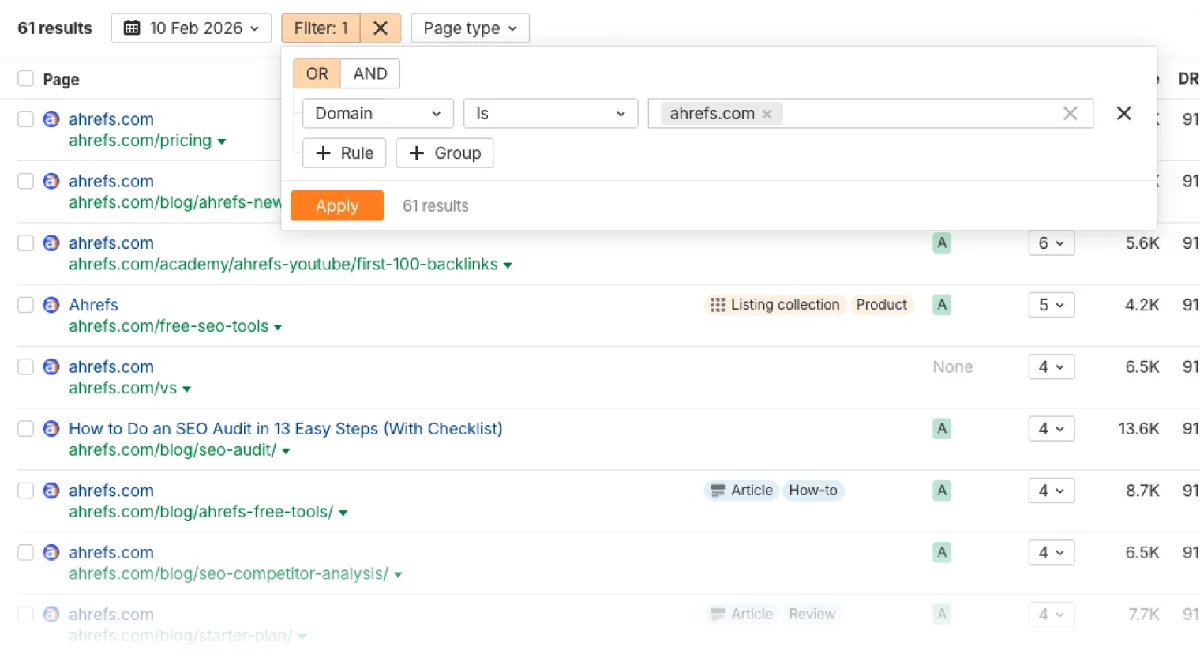Image resolution: width=1200 pixels, height=654 pixels.
Task: Expand the first-100-backlinks URL arrow
Action: (508, 266)
